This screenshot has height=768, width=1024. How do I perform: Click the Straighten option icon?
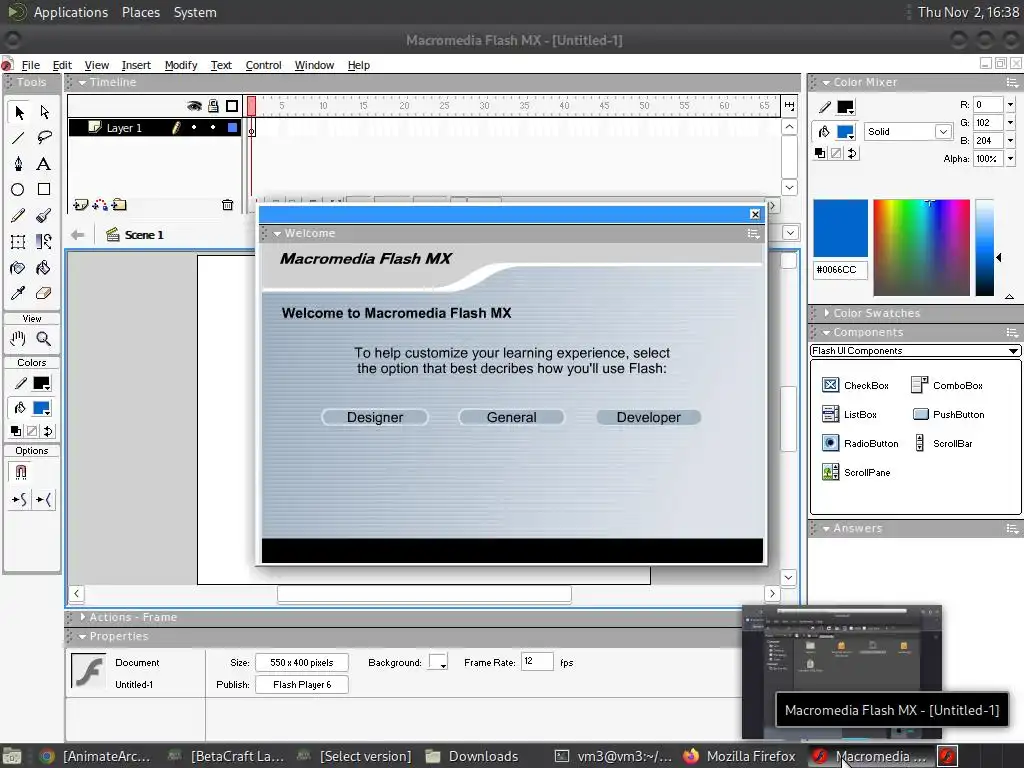pos(44,500)
